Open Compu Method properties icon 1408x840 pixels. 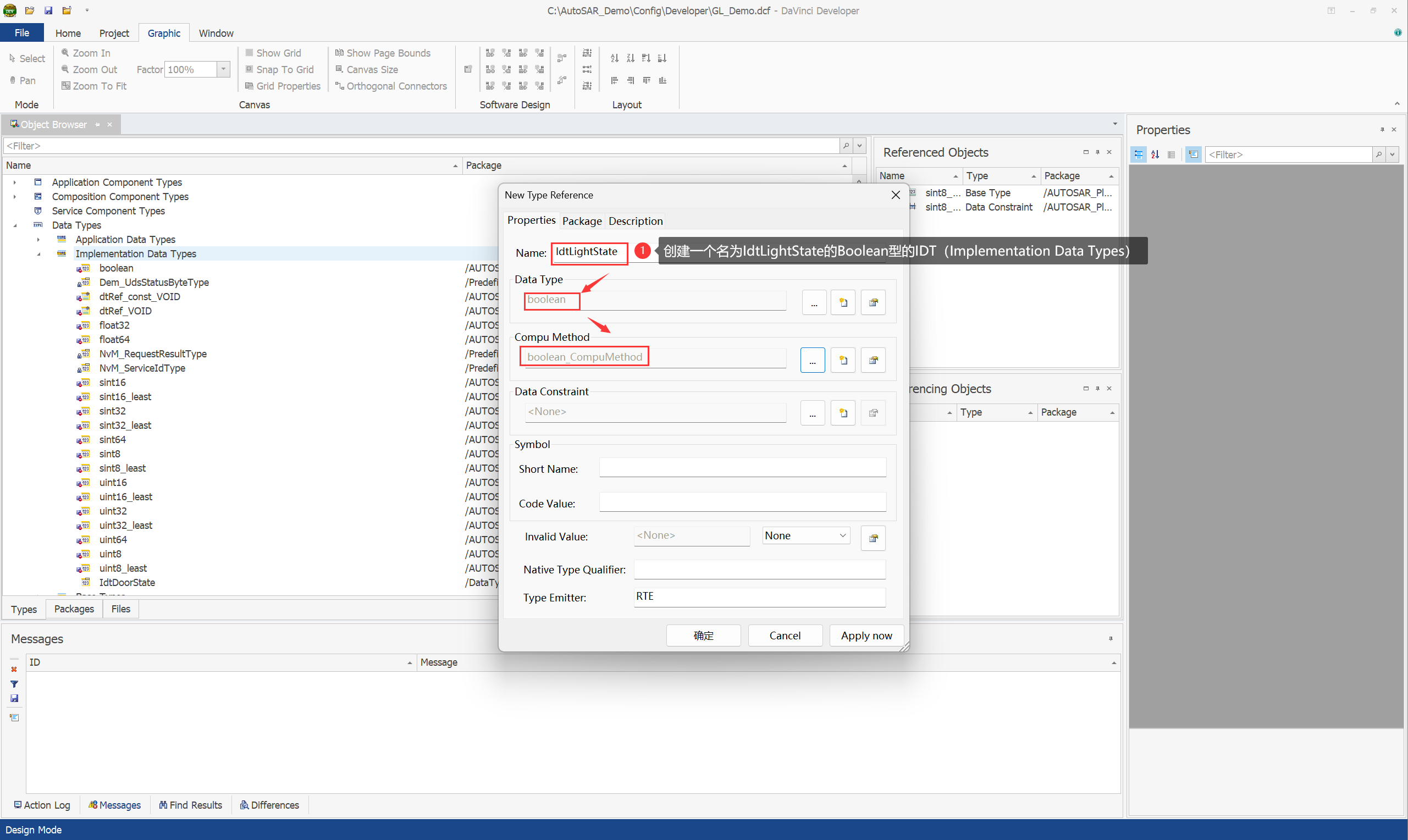(873, 360)
